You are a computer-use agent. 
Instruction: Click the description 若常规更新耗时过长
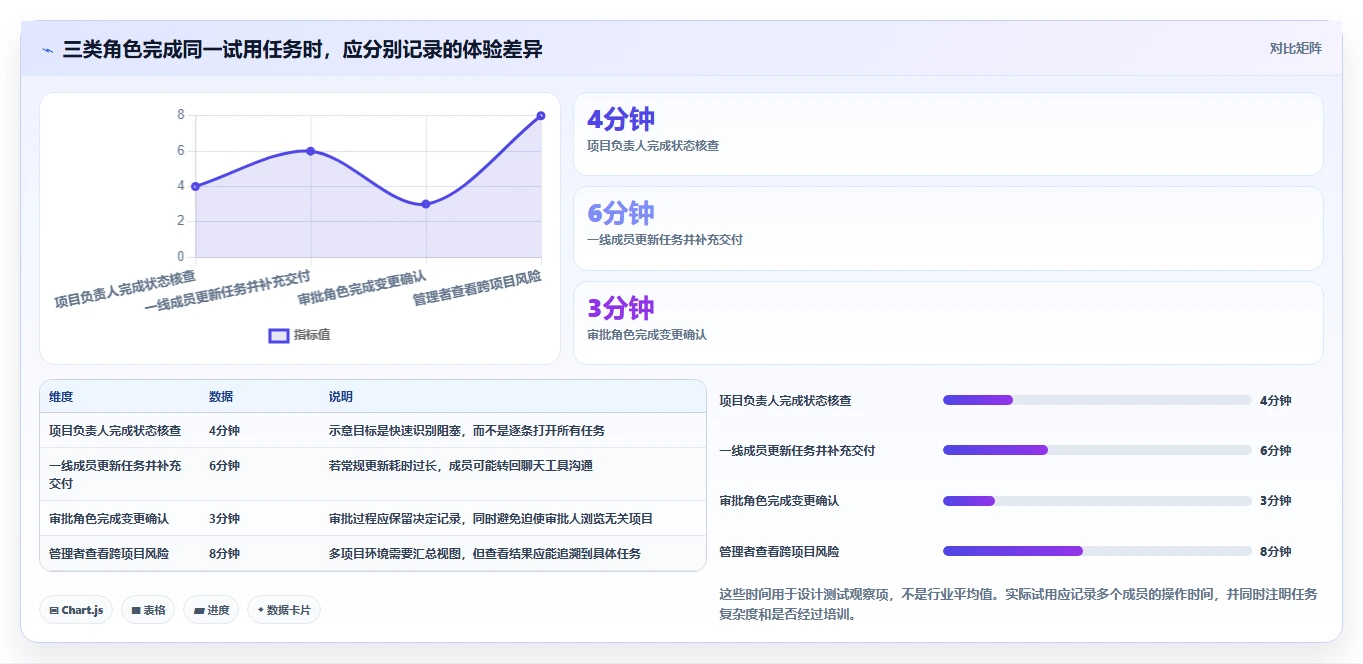[x=461, y=465]
